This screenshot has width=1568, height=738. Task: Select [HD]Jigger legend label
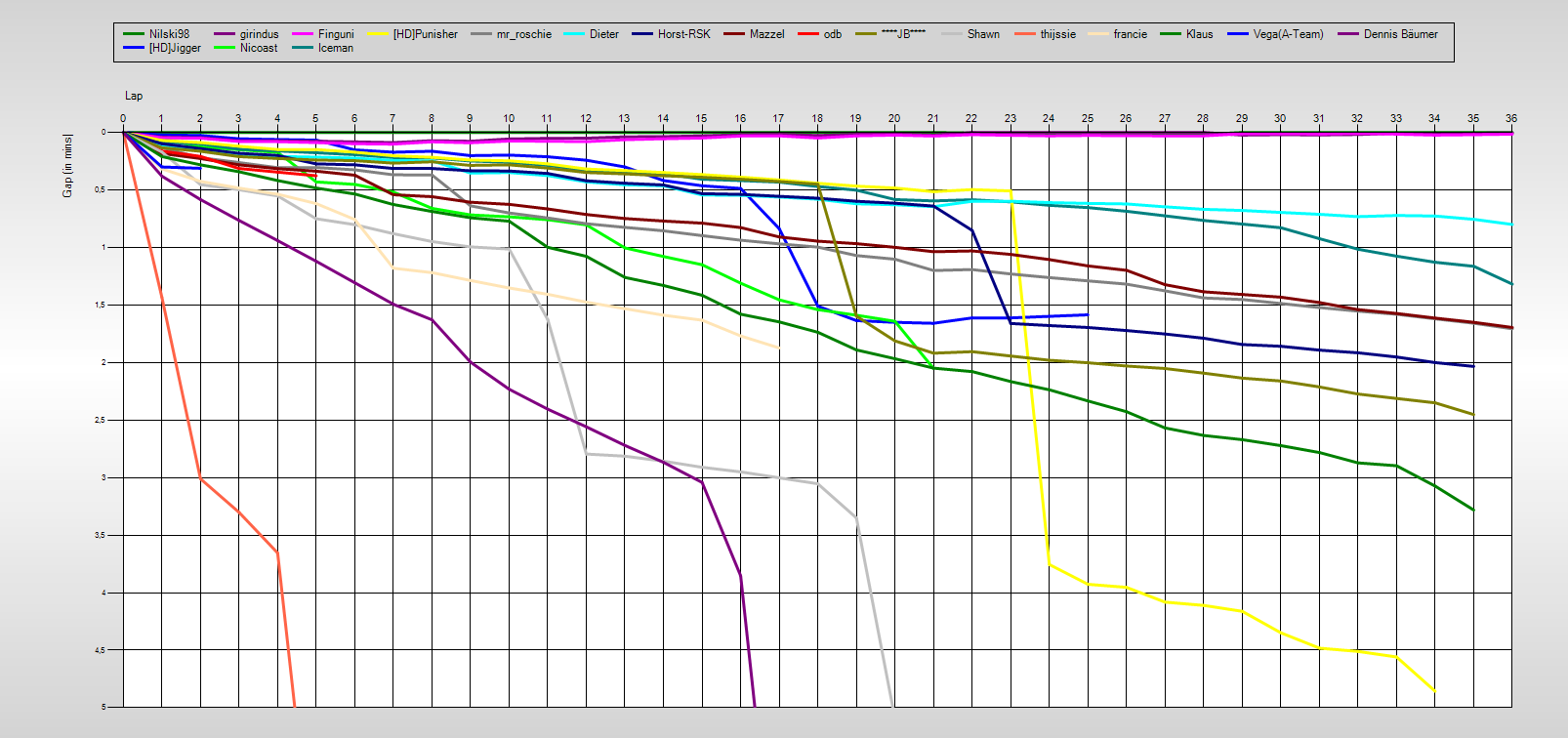click(174, 48)
